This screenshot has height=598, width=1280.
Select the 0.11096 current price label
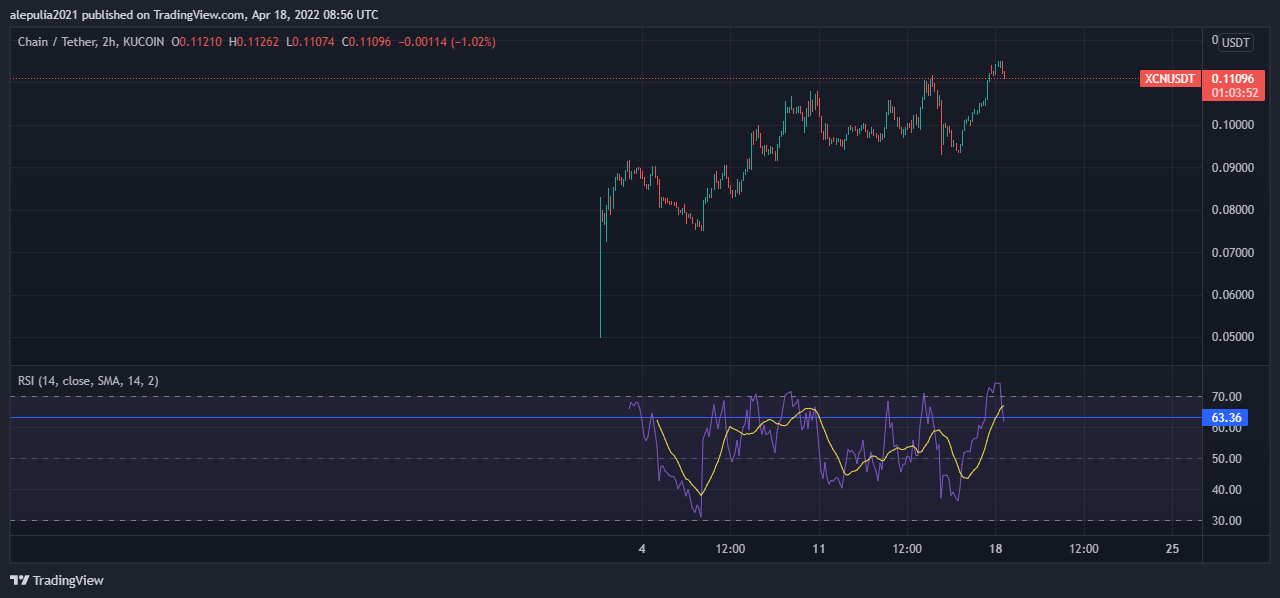(x=1232, y=78)
